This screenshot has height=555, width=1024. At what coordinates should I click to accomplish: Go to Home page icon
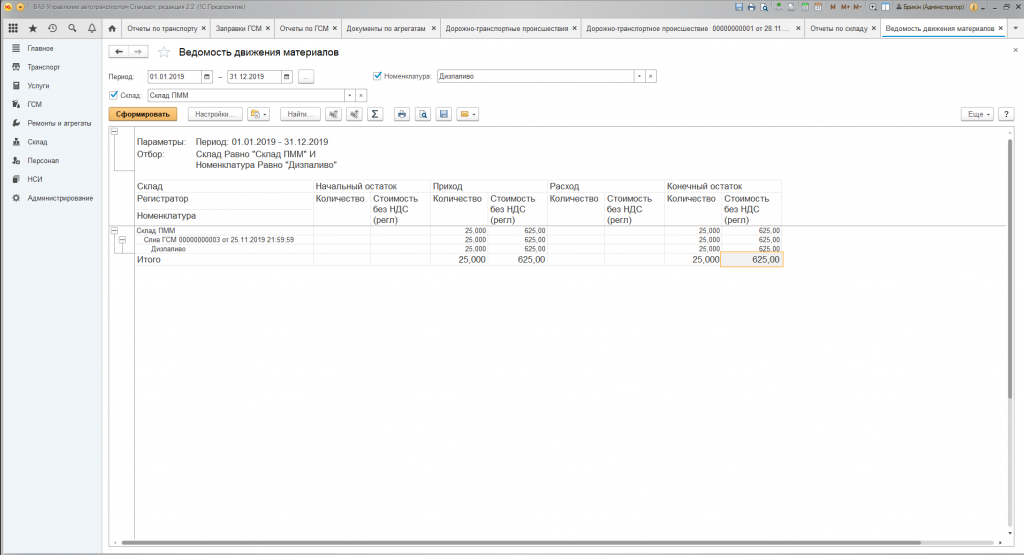(112, 29)
